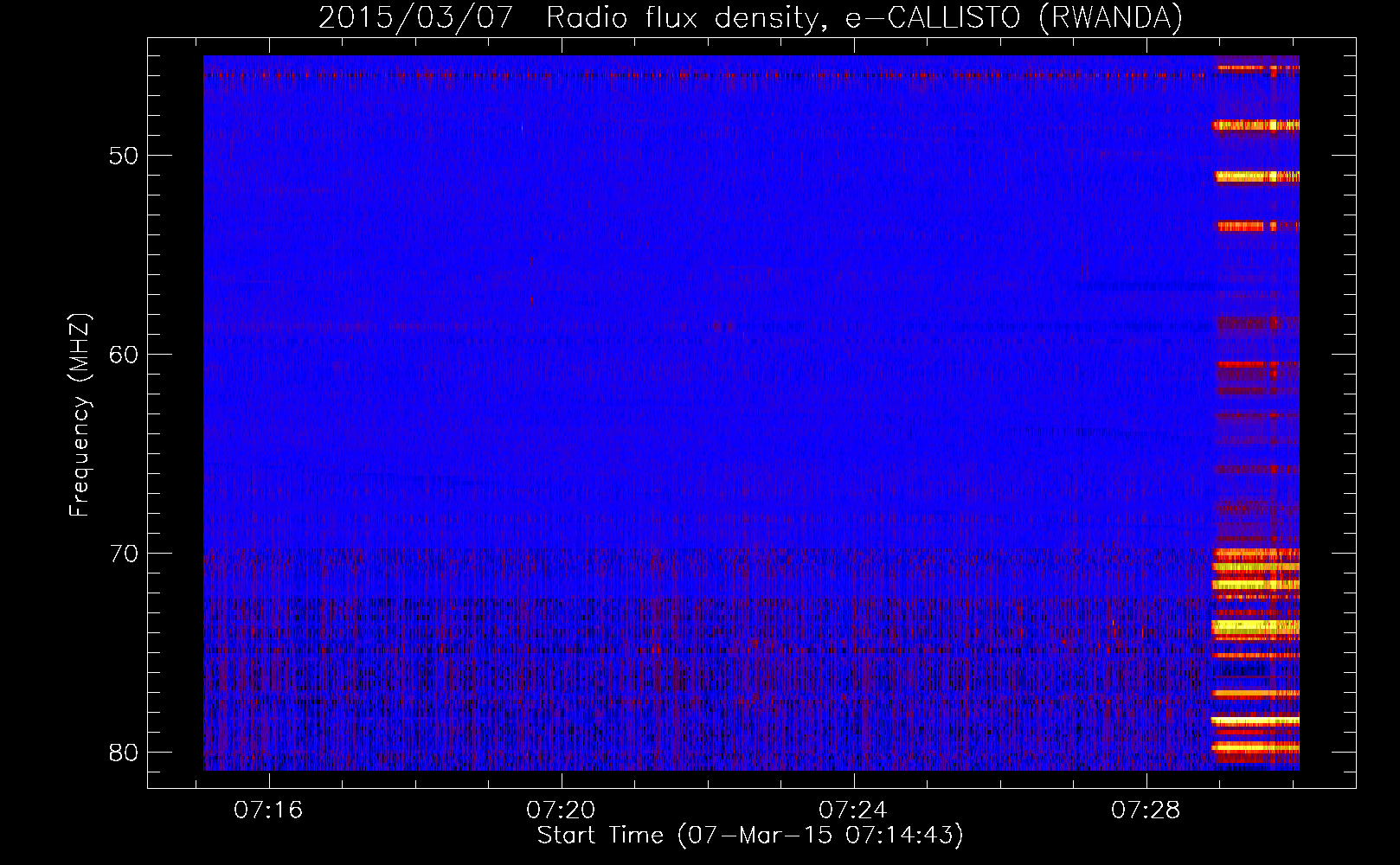Click the plot title "2015/03/07 Radio flux density, e-CALLISTO (RWANDA)"
The height and width of the screenshot is (865, 1400).
point(750,18)
